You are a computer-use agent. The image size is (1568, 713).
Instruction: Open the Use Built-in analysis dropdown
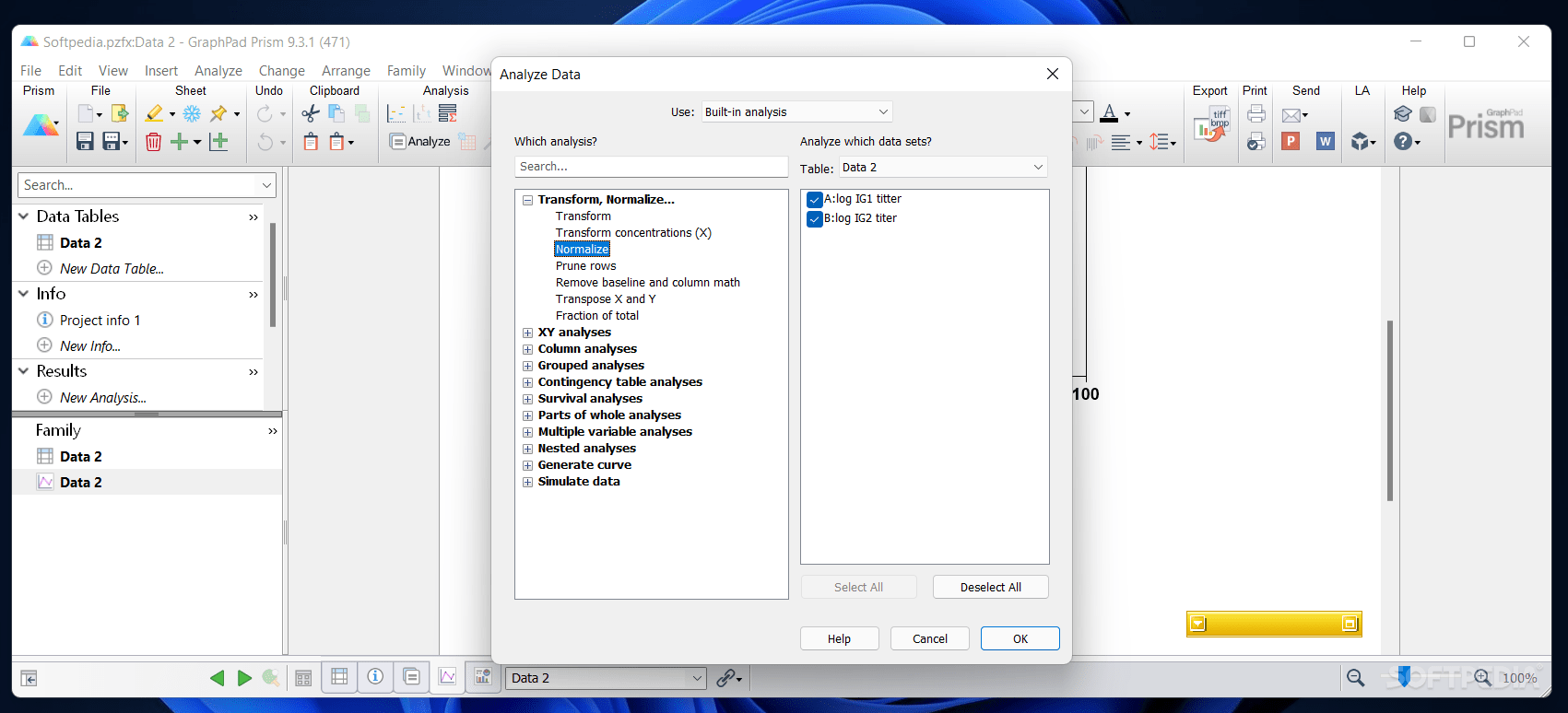click(x=797, y=111)
